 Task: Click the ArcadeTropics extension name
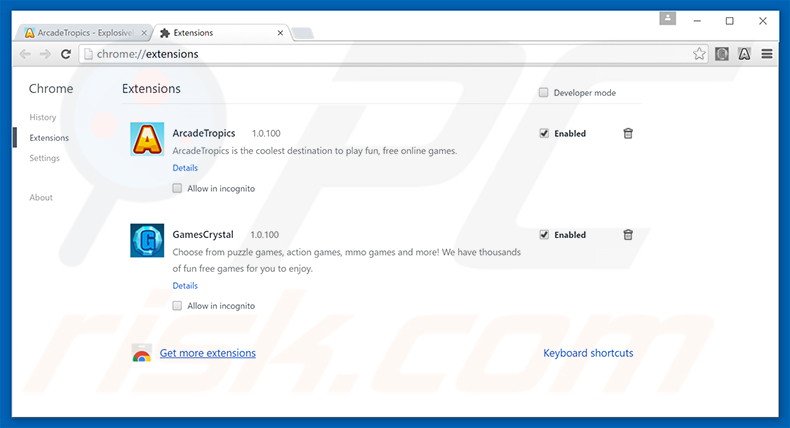pos(204,133)
